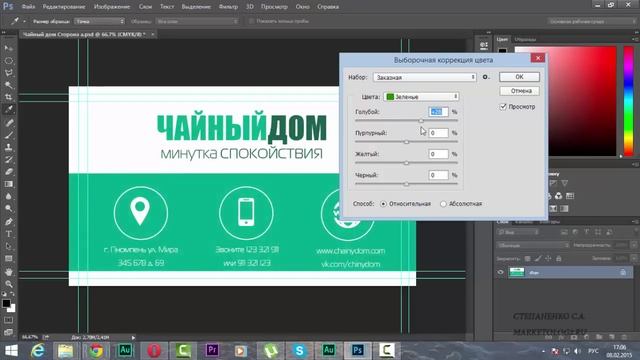Pick a hue on the vertical spectrum bar

(629, 101)
